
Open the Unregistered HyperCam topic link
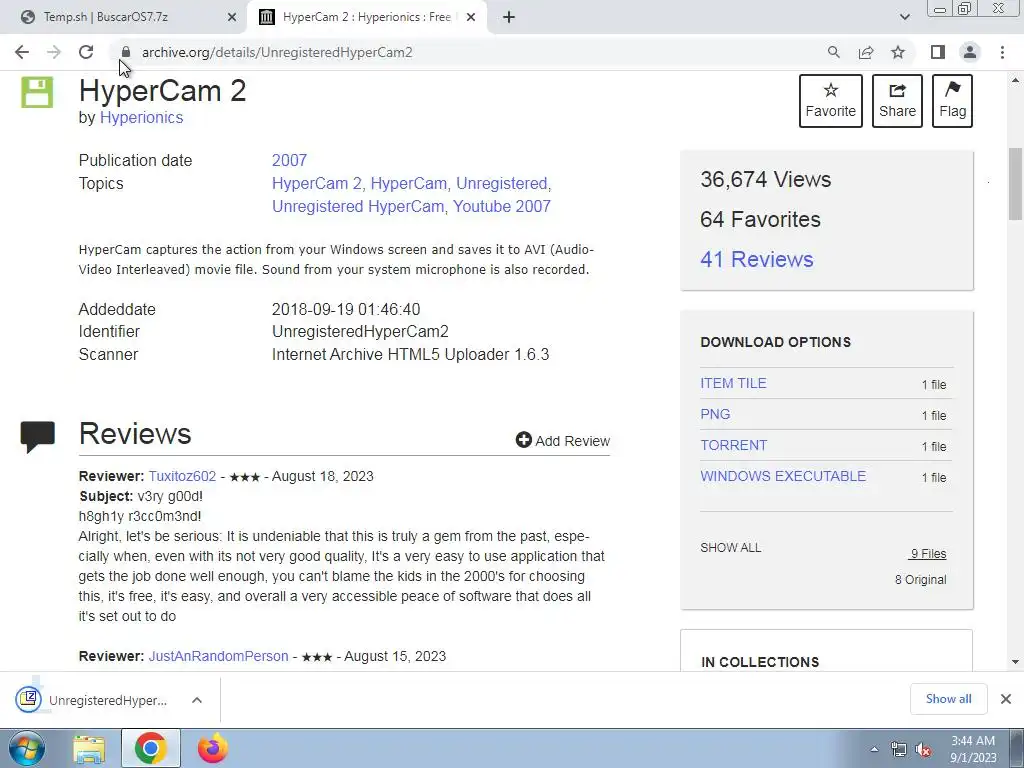pyautogui.click(x=358, y=206)
